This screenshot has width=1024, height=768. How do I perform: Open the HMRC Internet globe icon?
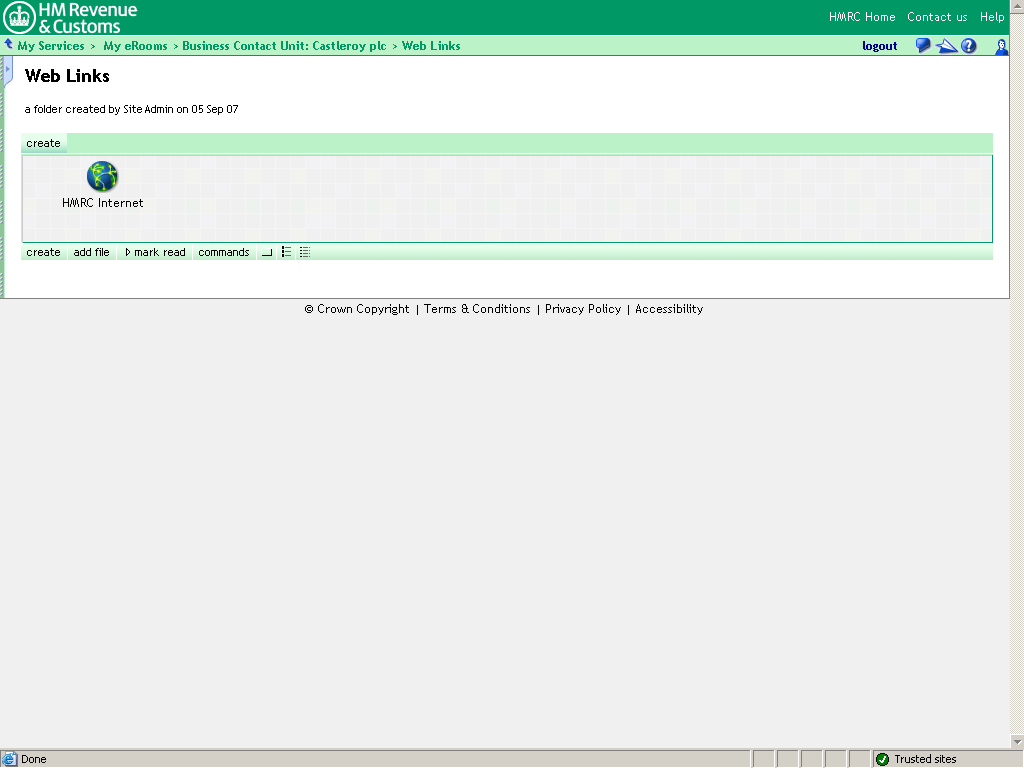[x=101, y=176]
